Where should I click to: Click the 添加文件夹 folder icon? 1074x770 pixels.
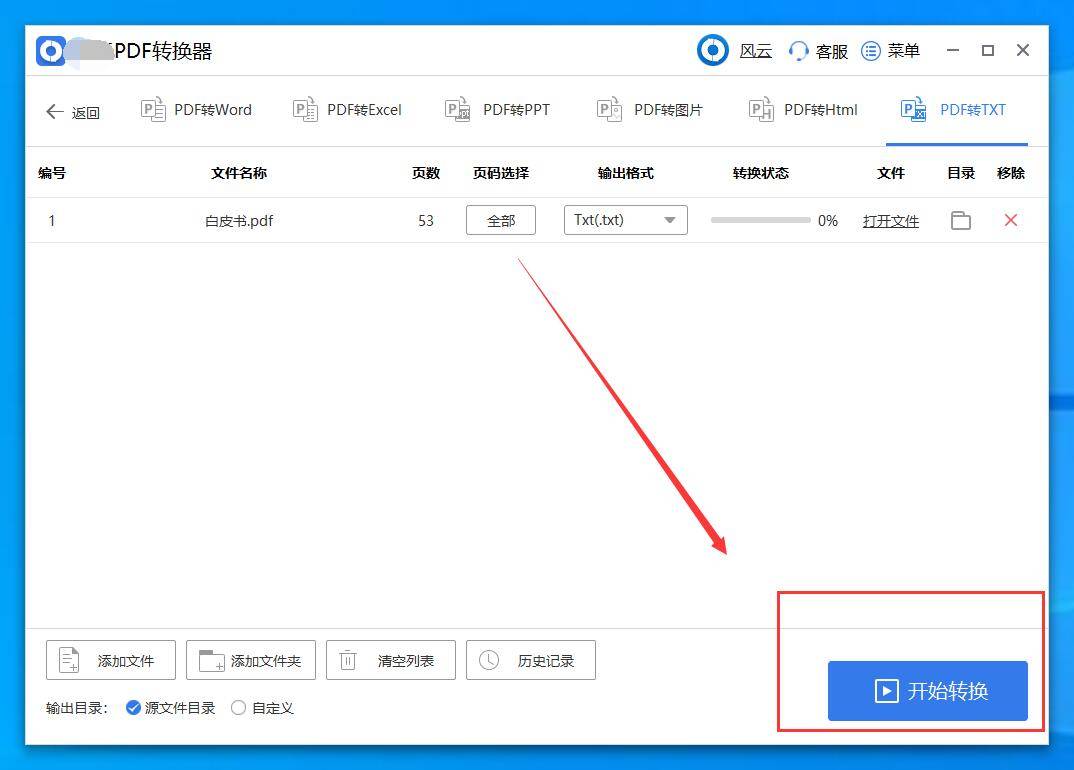click(211, 661)
